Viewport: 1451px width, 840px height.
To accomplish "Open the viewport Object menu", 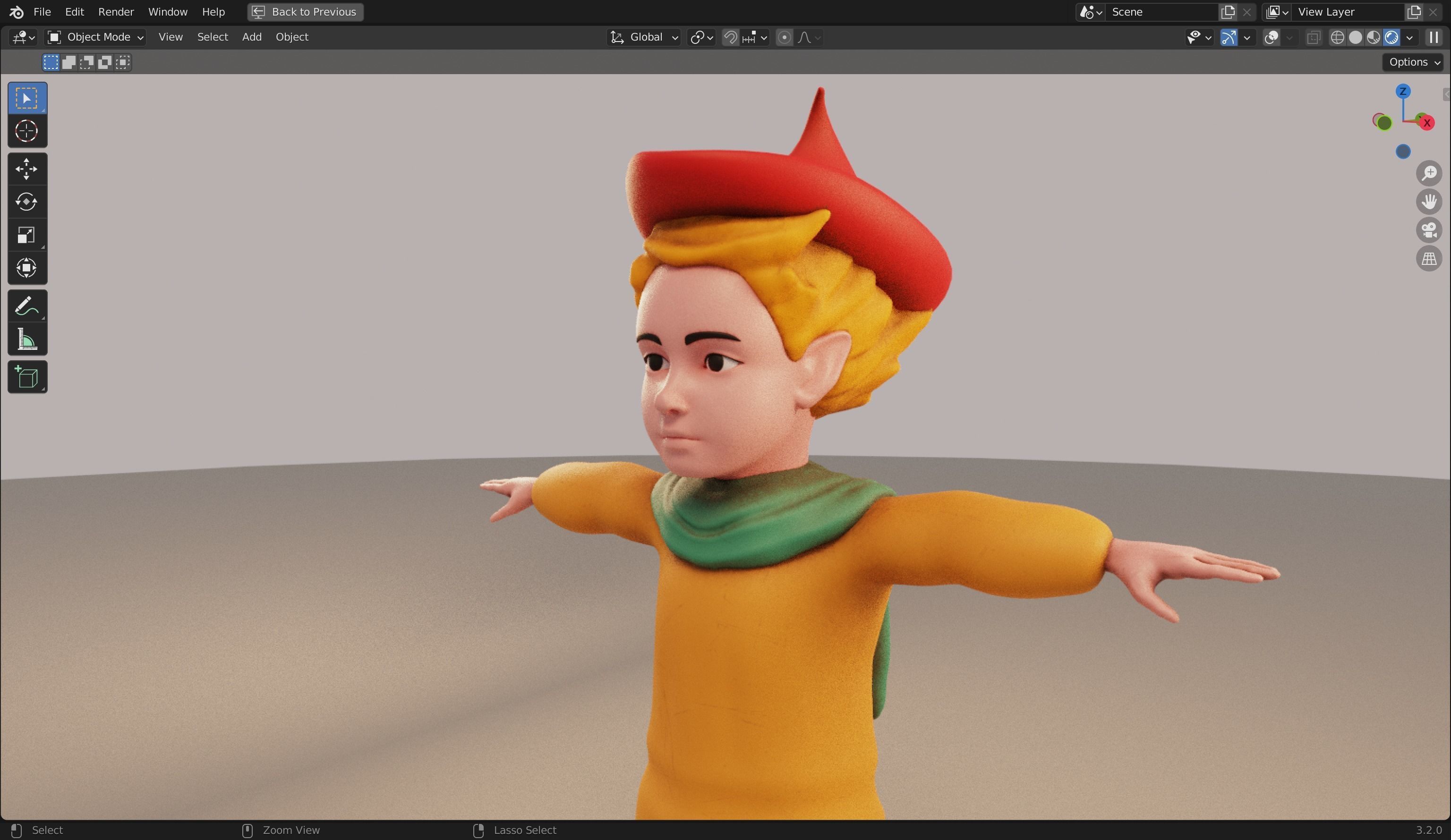I will (292, 37).
